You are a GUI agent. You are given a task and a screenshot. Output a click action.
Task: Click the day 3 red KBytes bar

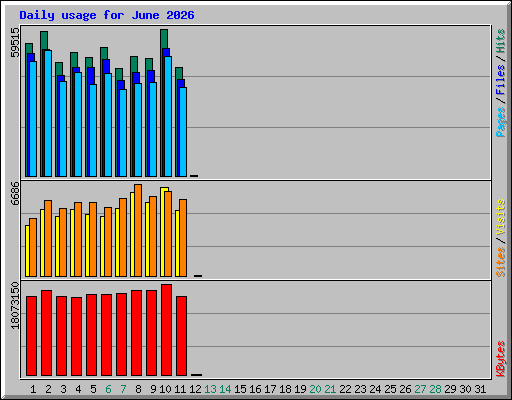tap(61, 336)
